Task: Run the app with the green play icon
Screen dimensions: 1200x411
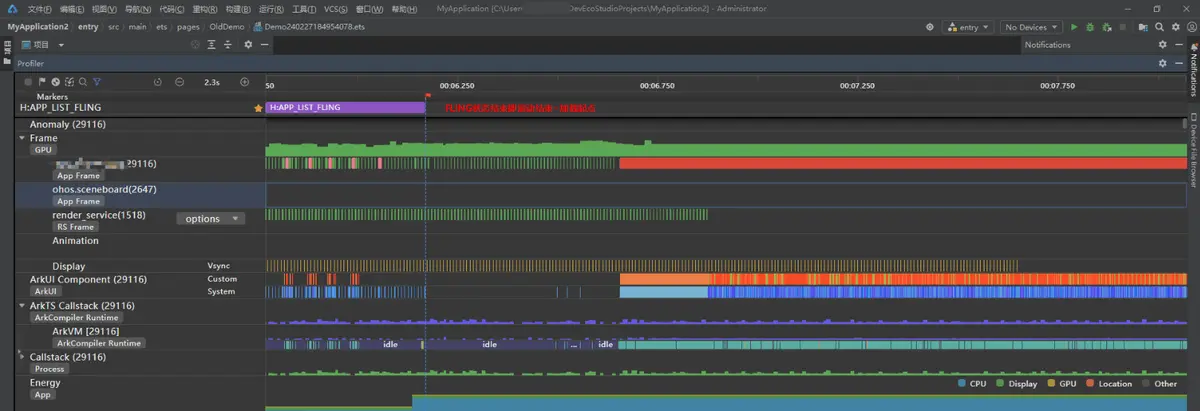Action: [1074, 27]
